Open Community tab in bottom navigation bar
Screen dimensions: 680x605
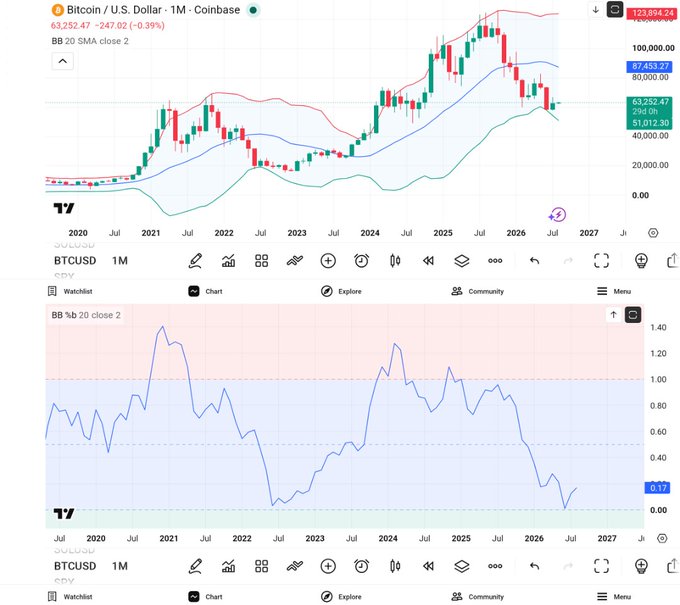coord(477,597)
